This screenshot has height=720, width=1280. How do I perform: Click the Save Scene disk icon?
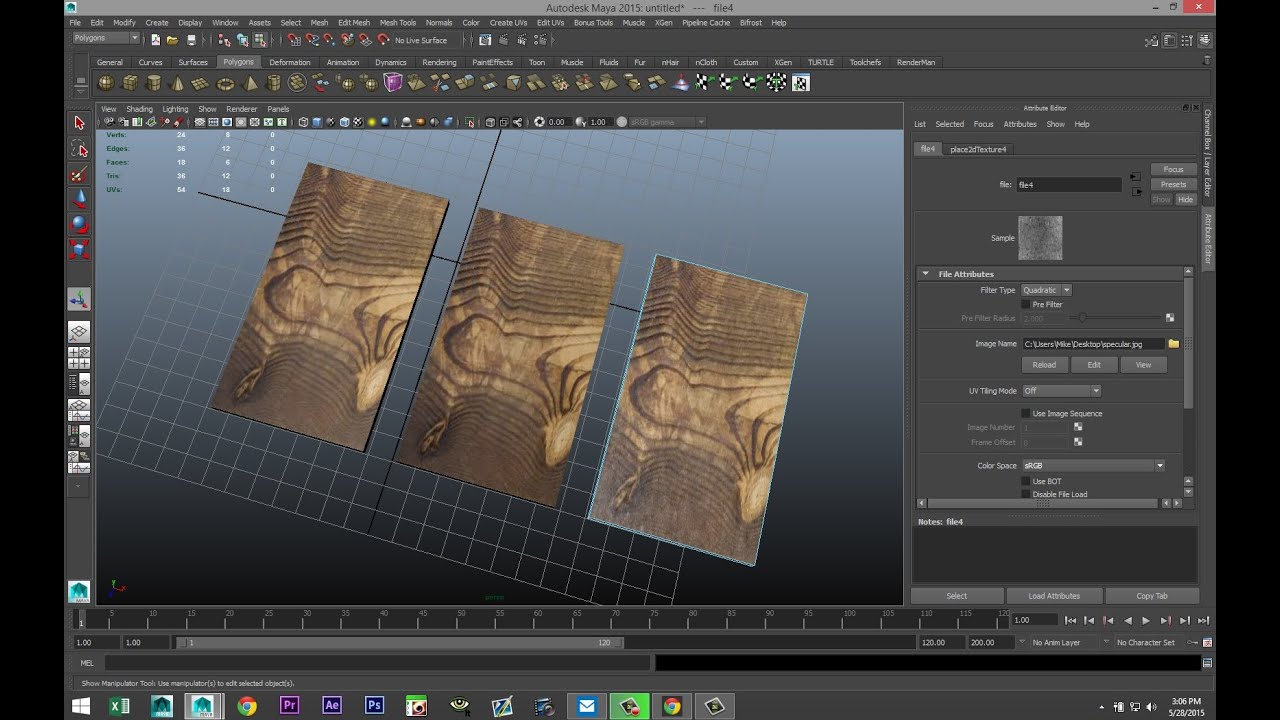(191, 40)
